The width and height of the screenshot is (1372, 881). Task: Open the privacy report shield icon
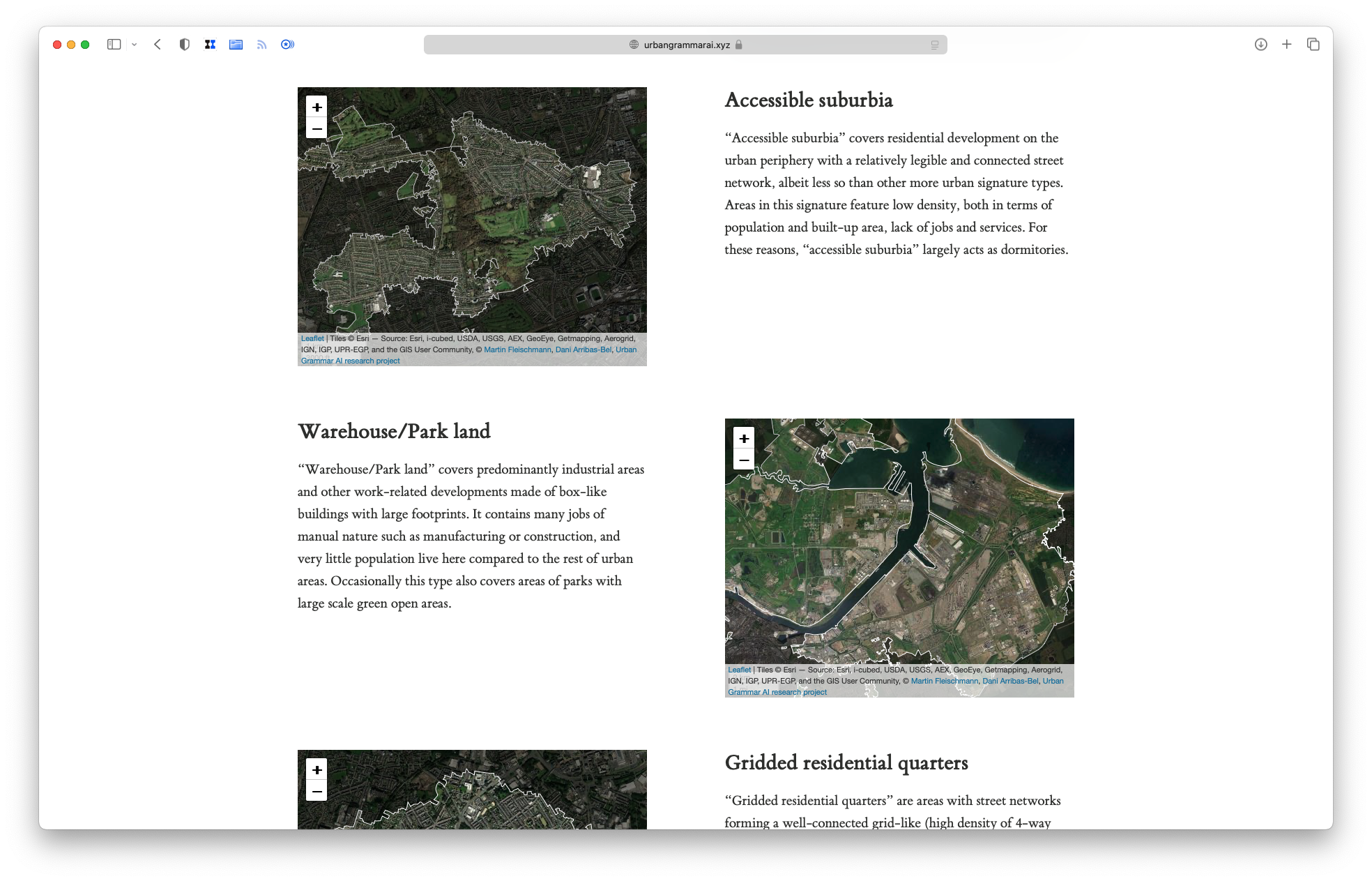pyautogui.click(x=184, y=45)
